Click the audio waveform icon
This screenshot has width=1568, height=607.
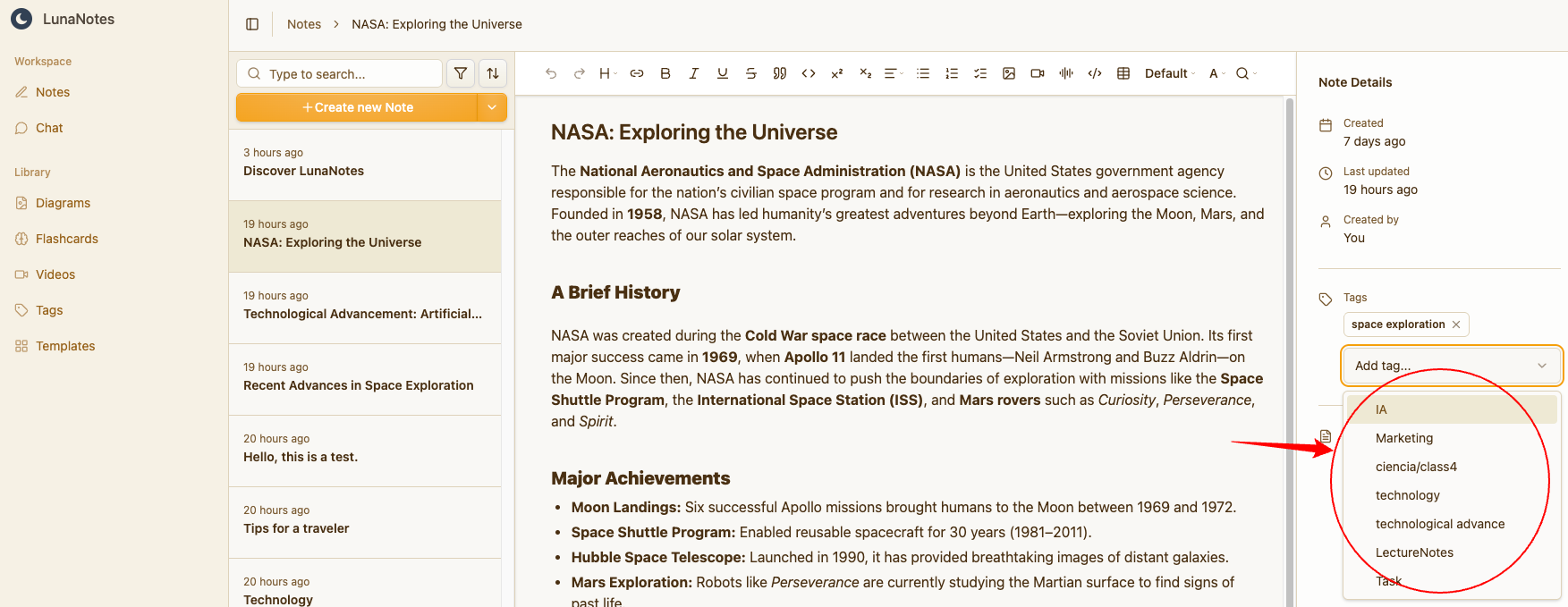[1066, 73]
